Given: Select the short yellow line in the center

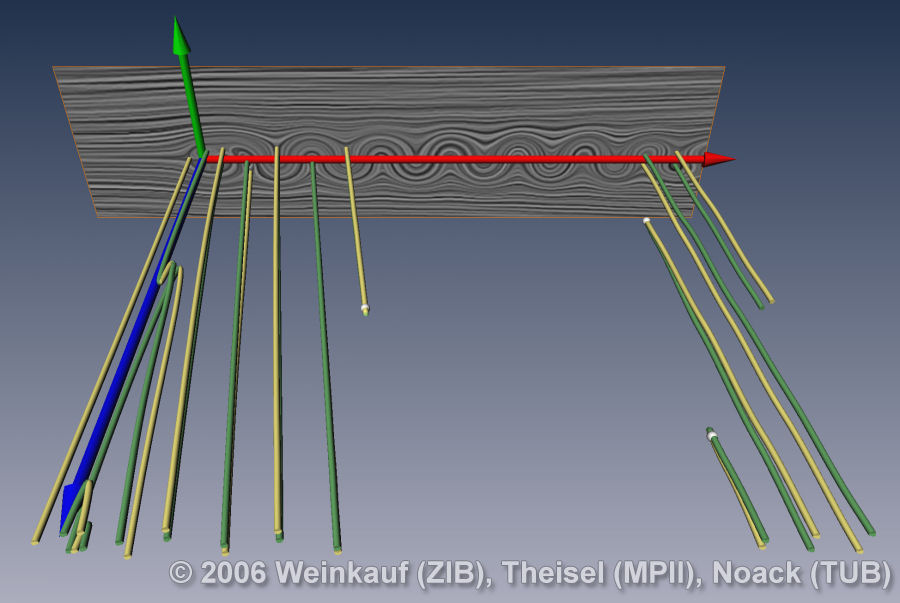Looking at the screenshot, I should click(x=355, y=230).
